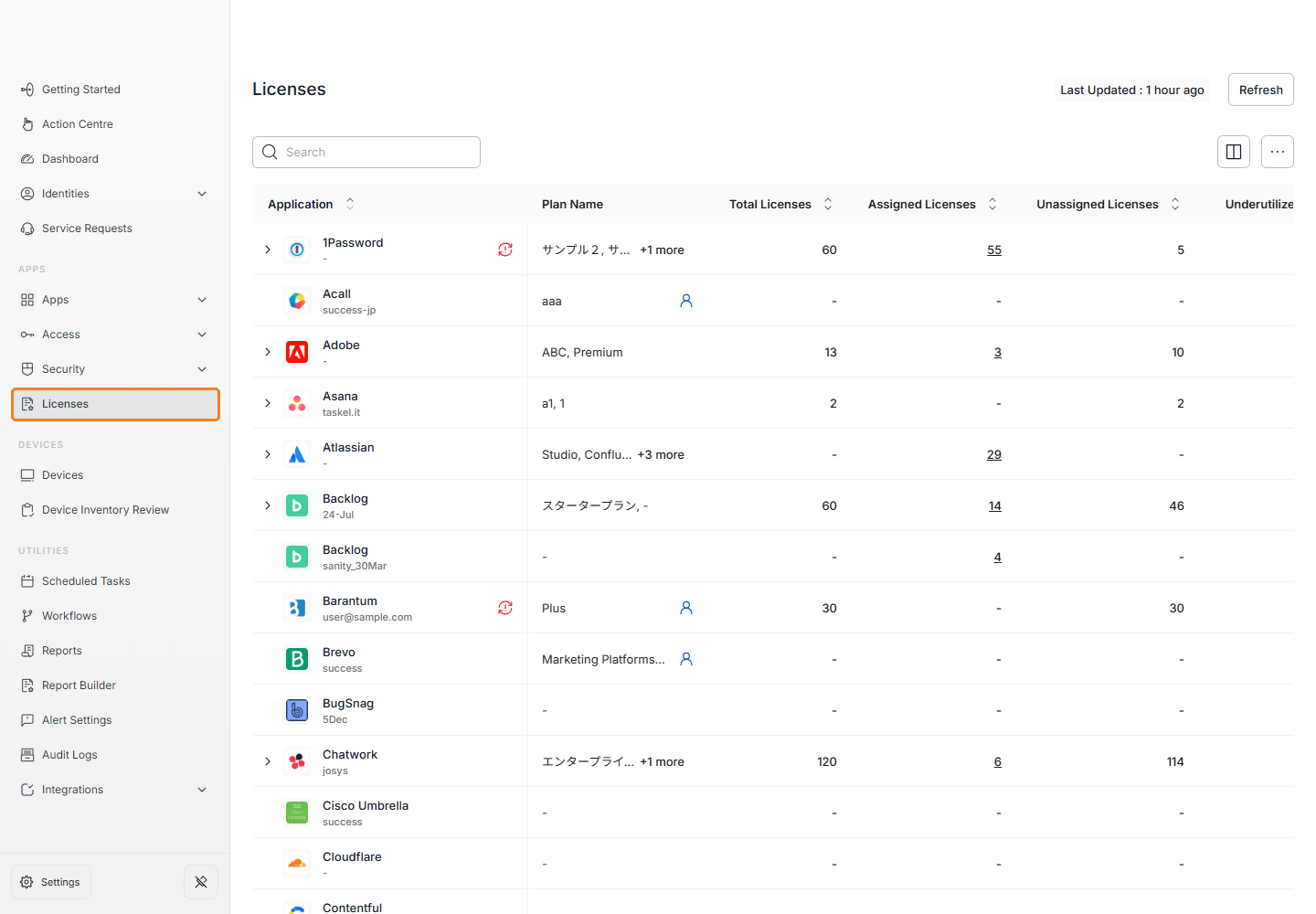The image size is (1316, 914).
Task: Click the user icon in Acall plan cell
Action: (x=686, y=301)
